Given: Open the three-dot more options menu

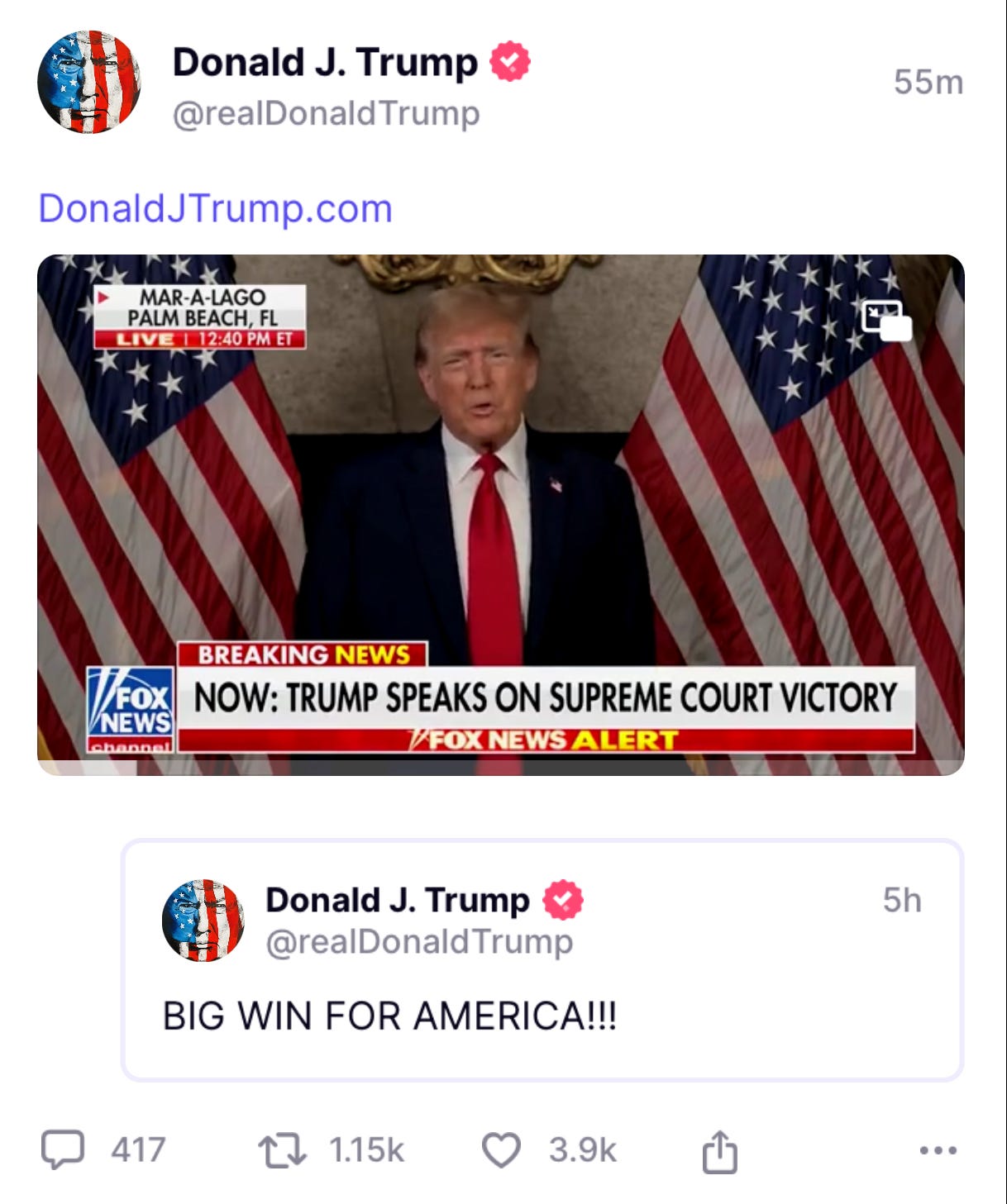Looking at the screenshot, I should pyautogui.click(x=938, y=1149).
